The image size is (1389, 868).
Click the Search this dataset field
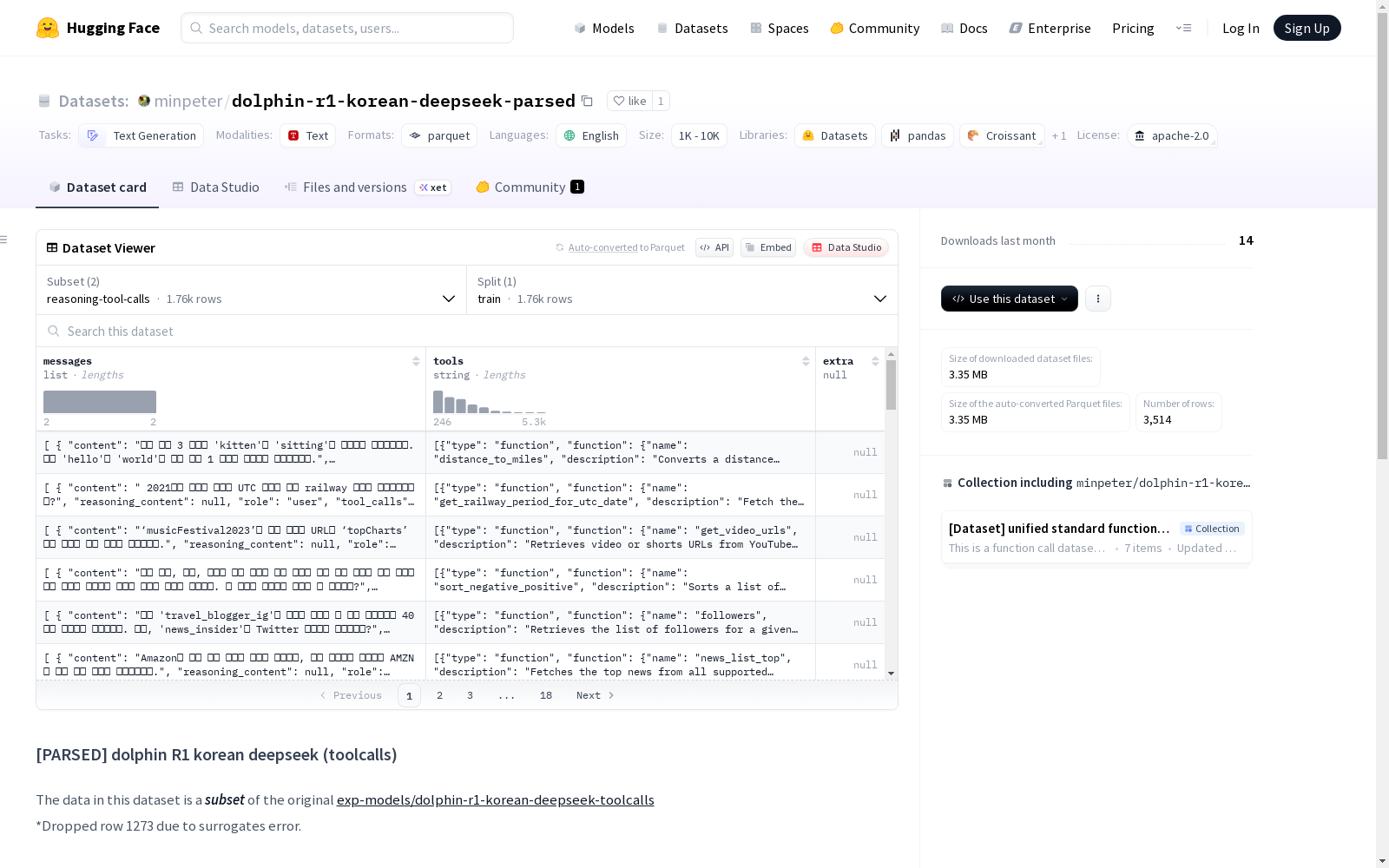pyautogui.click(x=467, y=331)
